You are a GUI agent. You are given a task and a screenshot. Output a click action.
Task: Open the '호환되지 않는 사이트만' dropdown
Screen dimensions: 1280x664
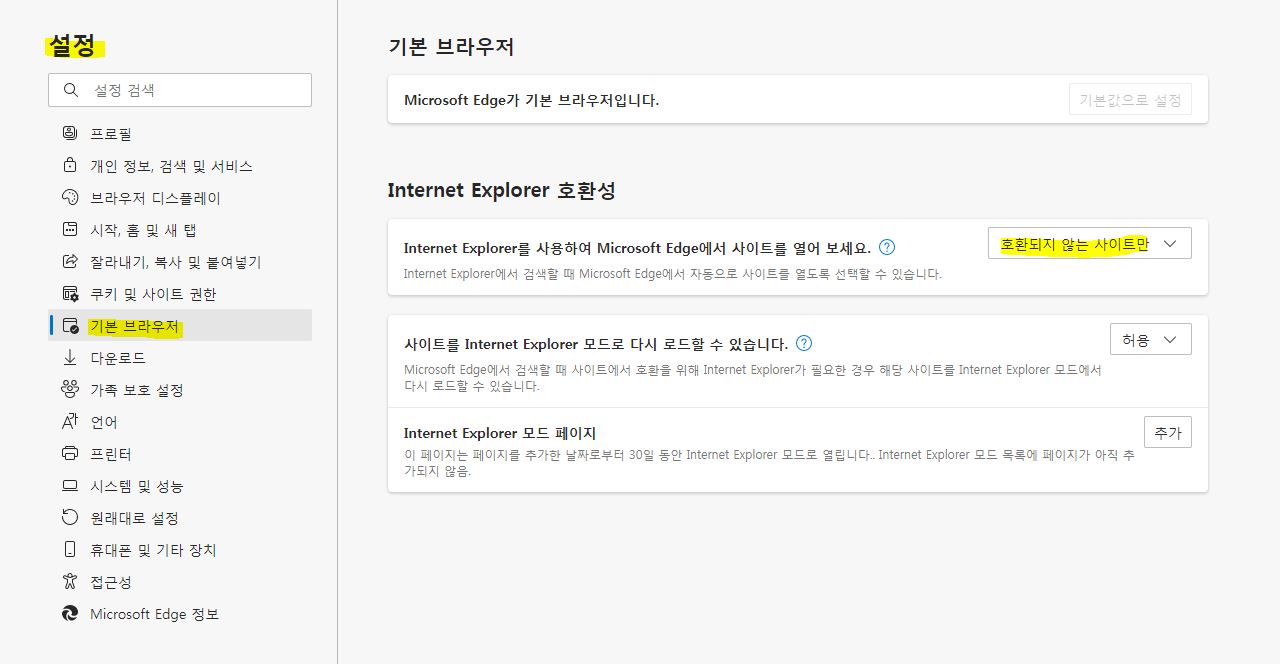pos(1089,244)
